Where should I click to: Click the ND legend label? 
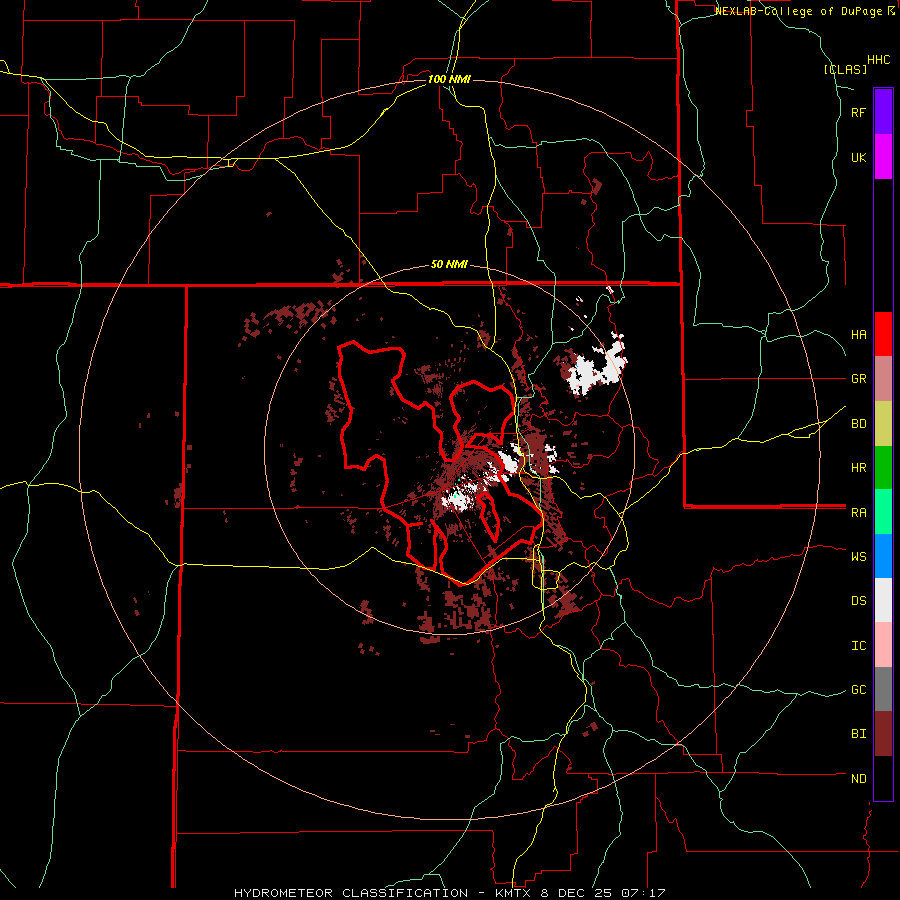click(x=858, y=779)
